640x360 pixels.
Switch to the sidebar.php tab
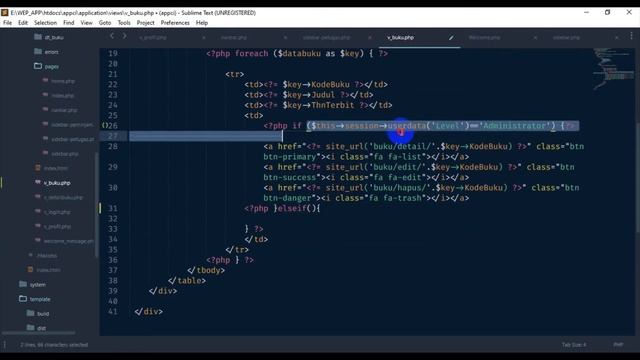[x=567, y=38]
